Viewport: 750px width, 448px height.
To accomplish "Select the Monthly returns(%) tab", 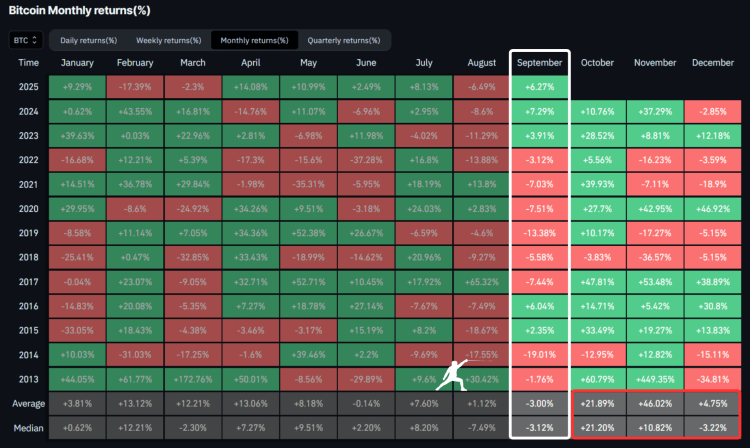I will [253, 41].
